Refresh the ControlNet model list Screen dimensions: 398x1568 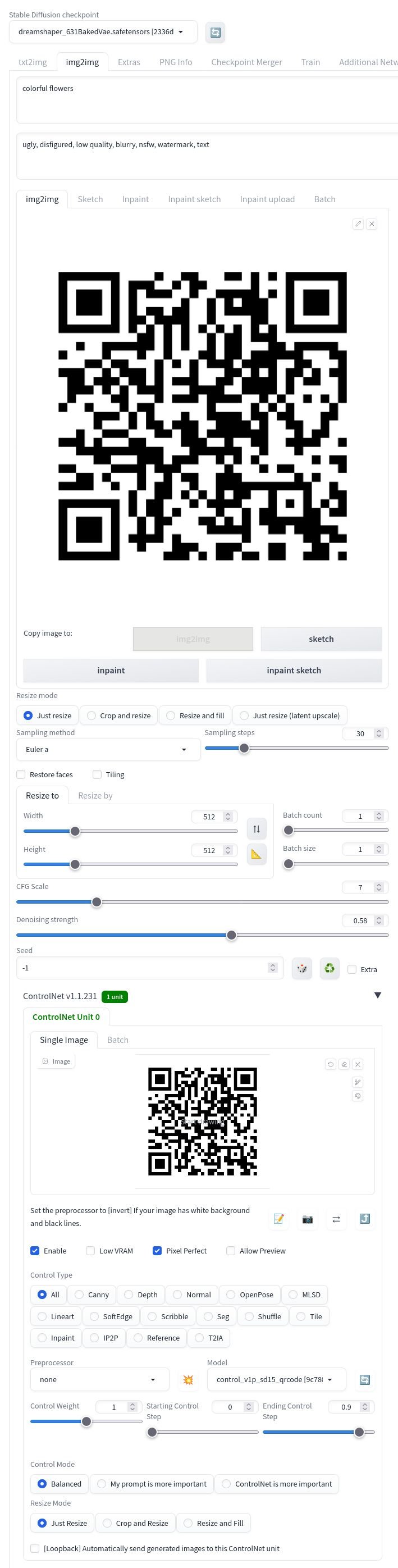(364, 1380)
